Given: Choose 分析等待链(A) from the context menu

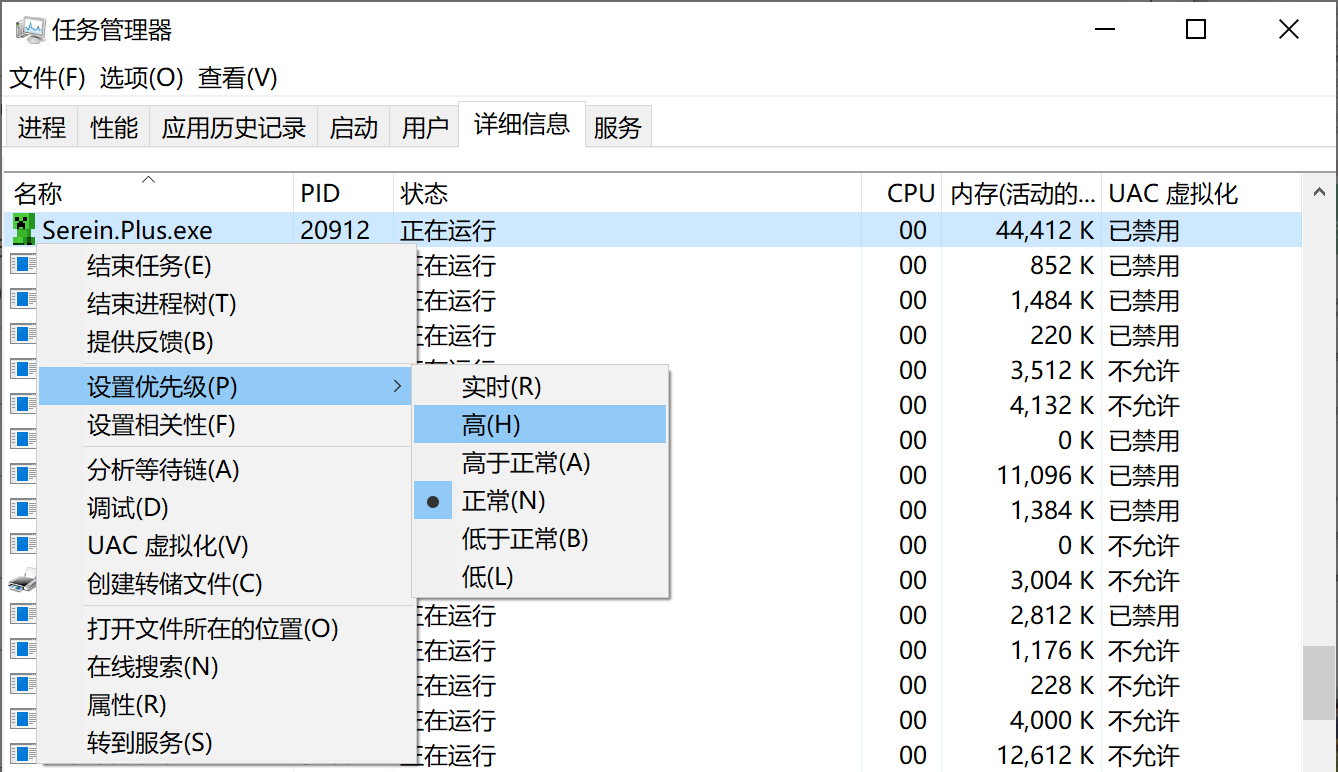Looking at the screenshot, I should pos(226,470).
